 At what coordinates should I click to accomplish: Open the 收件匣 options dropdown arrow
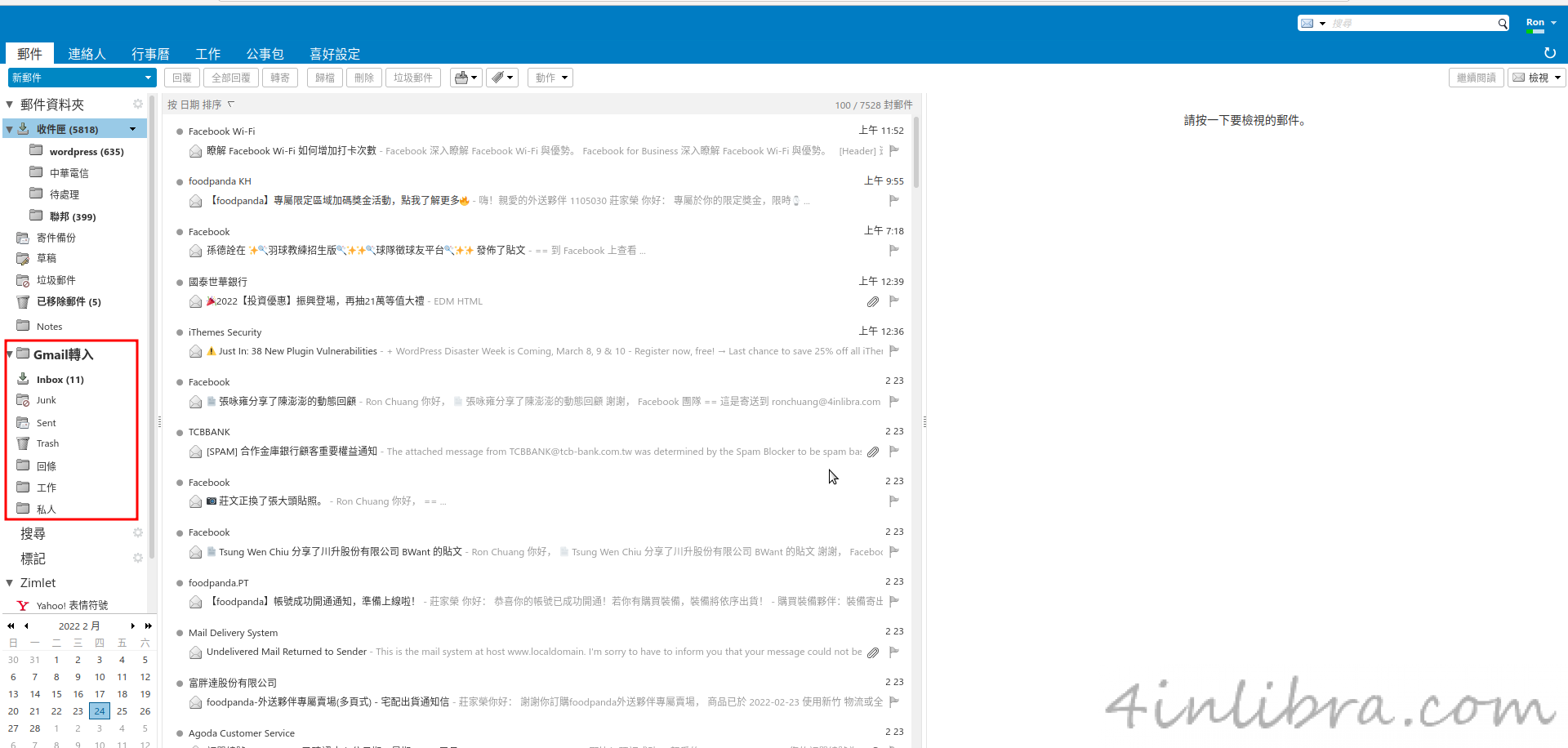pos(132,129)
